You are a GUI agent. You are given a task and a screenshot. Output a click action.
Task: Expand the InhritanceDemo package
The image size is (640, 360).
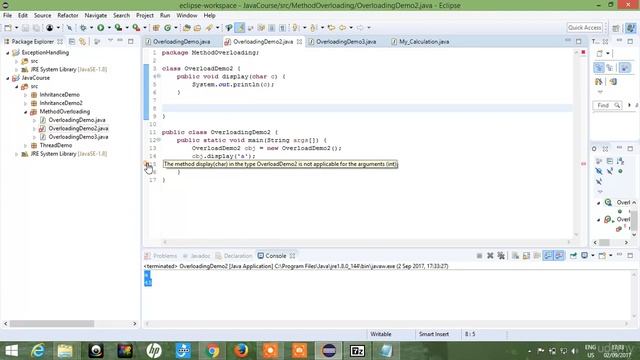[x=25, y=95]
